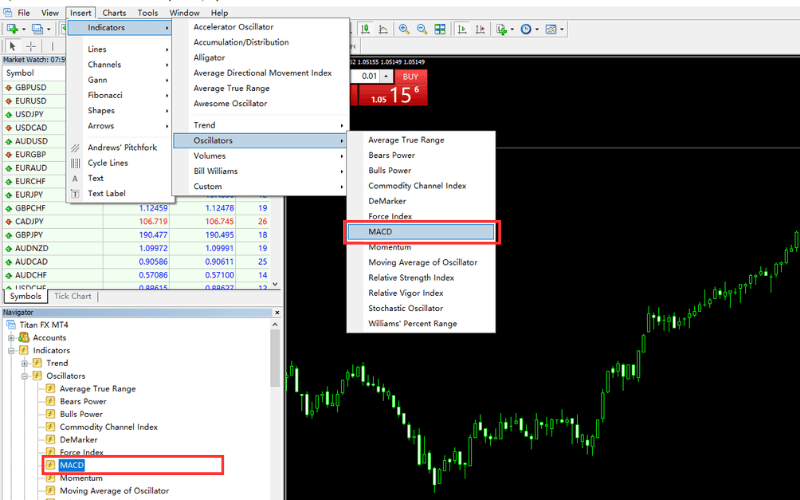Select Commodity Channel Index in Navigator
This screenshot has height=500, width=800.
tap(109, 427)
